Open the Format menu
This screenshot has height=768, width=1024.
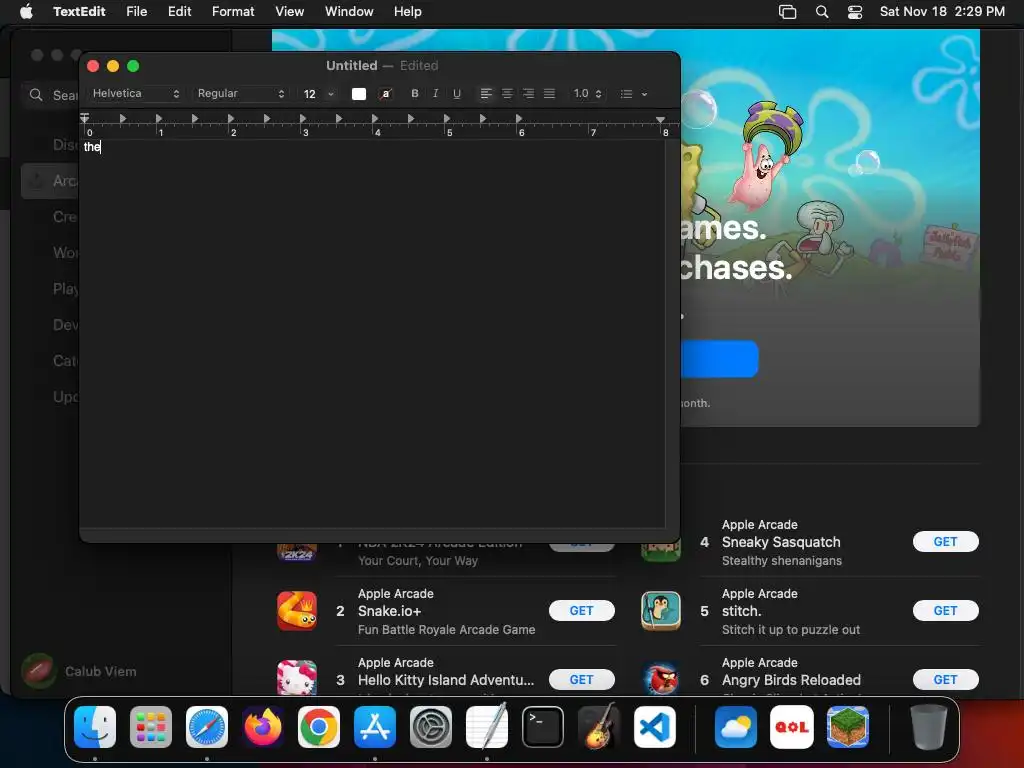[233, 11]
